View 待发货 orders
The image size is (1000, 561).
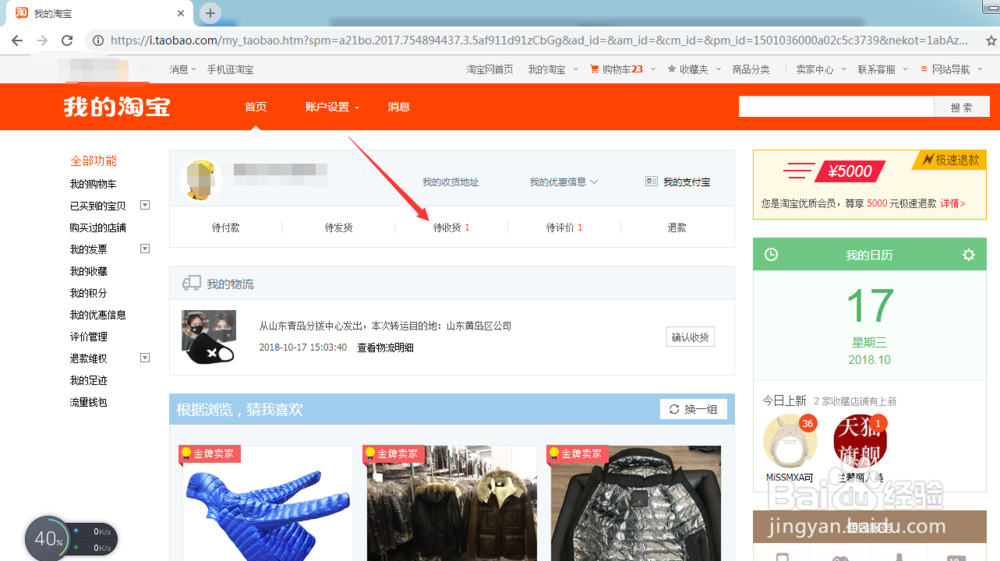[x=339, y=228]
